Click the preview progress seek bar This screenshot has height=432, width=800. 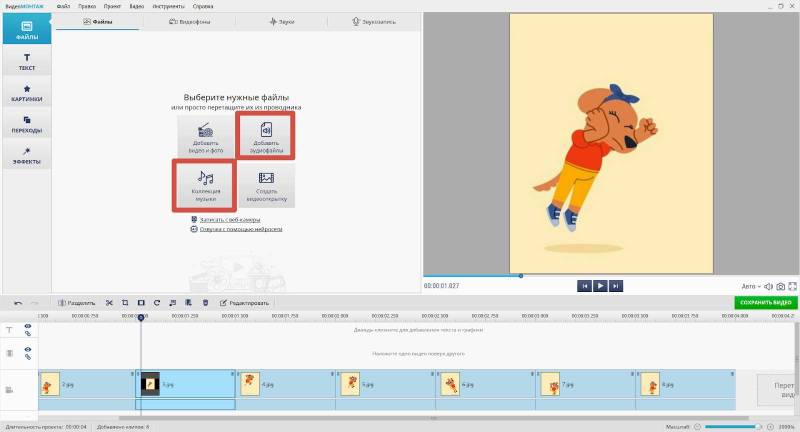point(610,276)
